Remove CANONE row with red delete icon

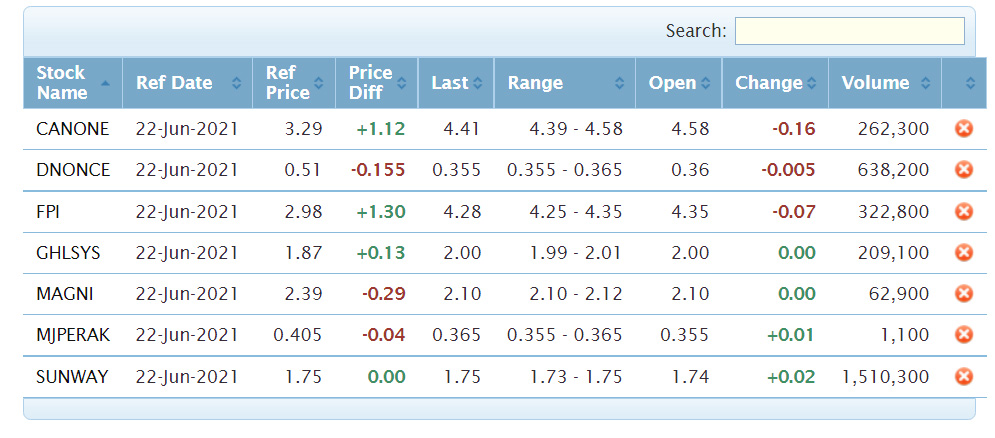(x=963, y=129)
